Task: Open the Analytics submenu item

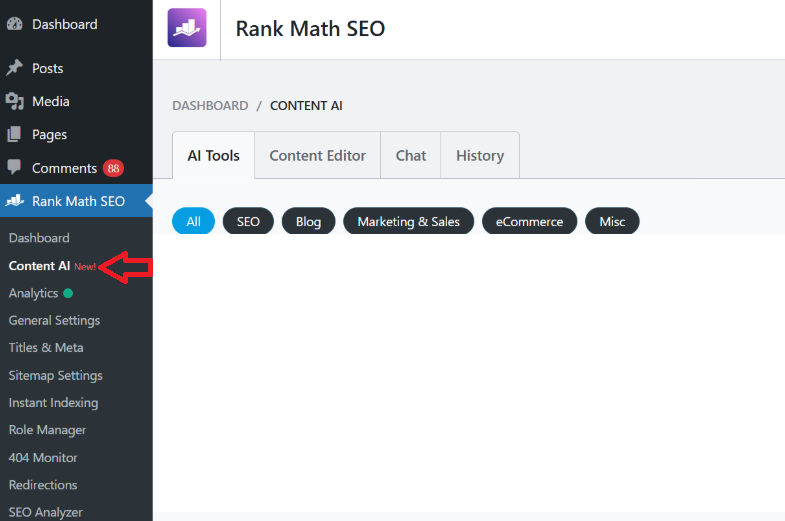Action: [33, 293]
